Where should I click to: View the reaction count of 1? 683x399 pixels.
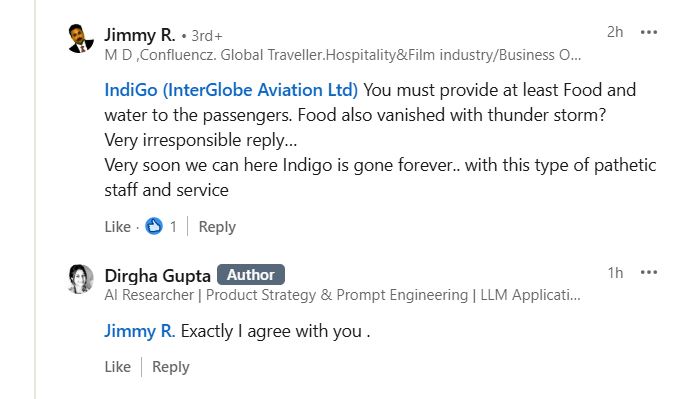pyautogui.click(x=173, y=227)
